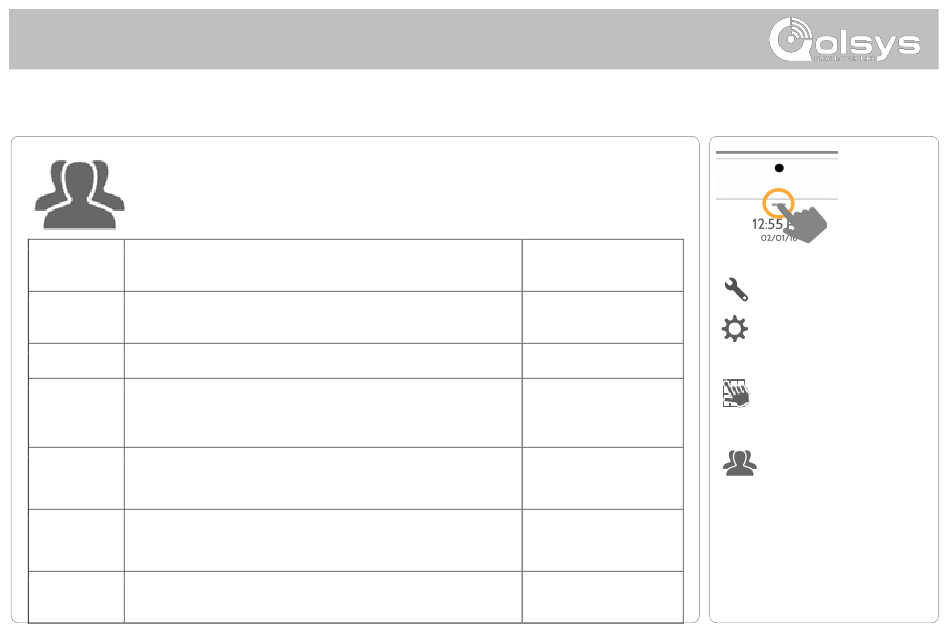Tap the black camera dot on panel
Image resolution: width=950 pixels, height=639 pixels.
tap(779, 168)
